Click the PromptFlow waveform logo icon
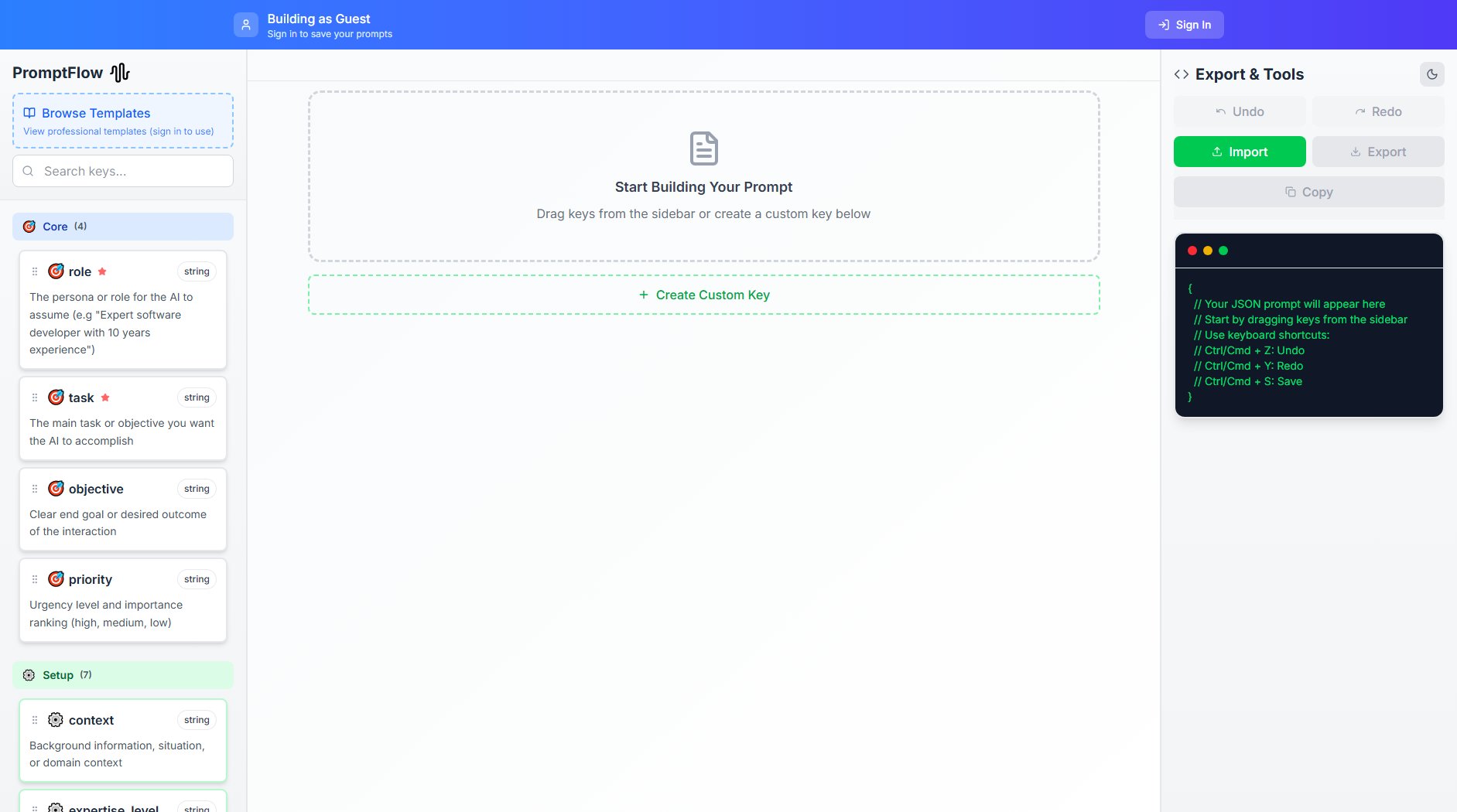This screenshot has height=812, width=1457. 120,73
